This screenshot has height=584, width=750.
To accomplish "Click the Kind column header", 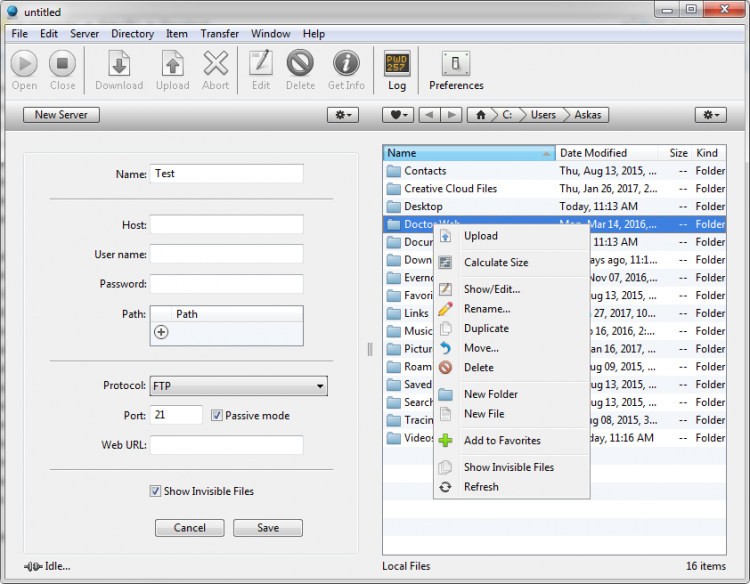I will pos(709,153).
